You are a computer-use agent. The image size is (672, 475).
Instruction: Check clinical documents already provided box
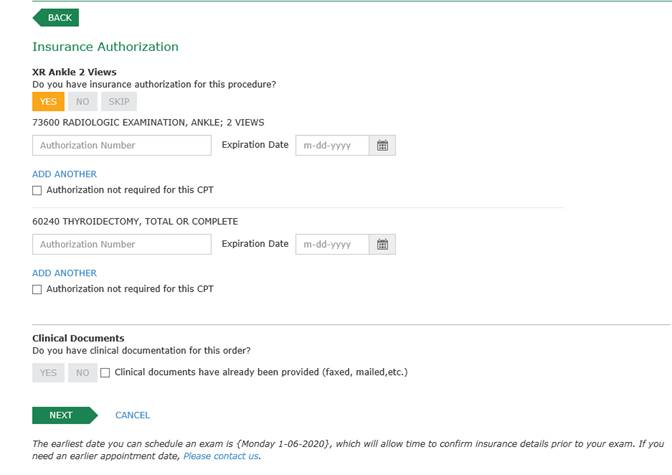pos(105,373)
